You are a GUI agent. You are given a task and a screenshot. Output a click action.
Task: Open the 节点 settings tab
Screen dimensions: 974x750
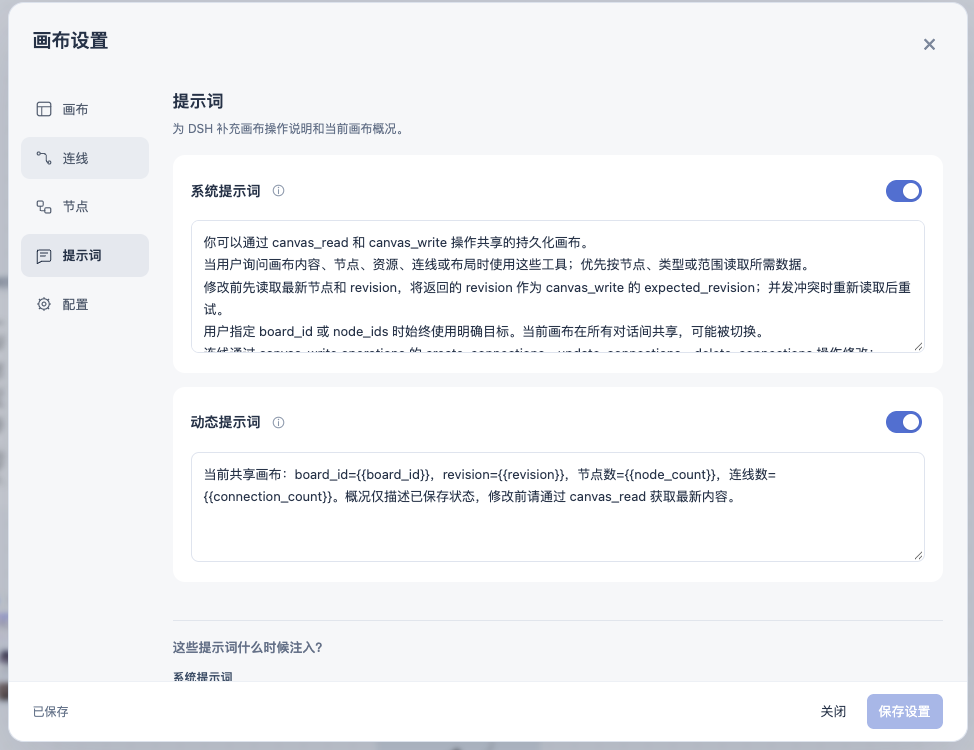[85, 206]
